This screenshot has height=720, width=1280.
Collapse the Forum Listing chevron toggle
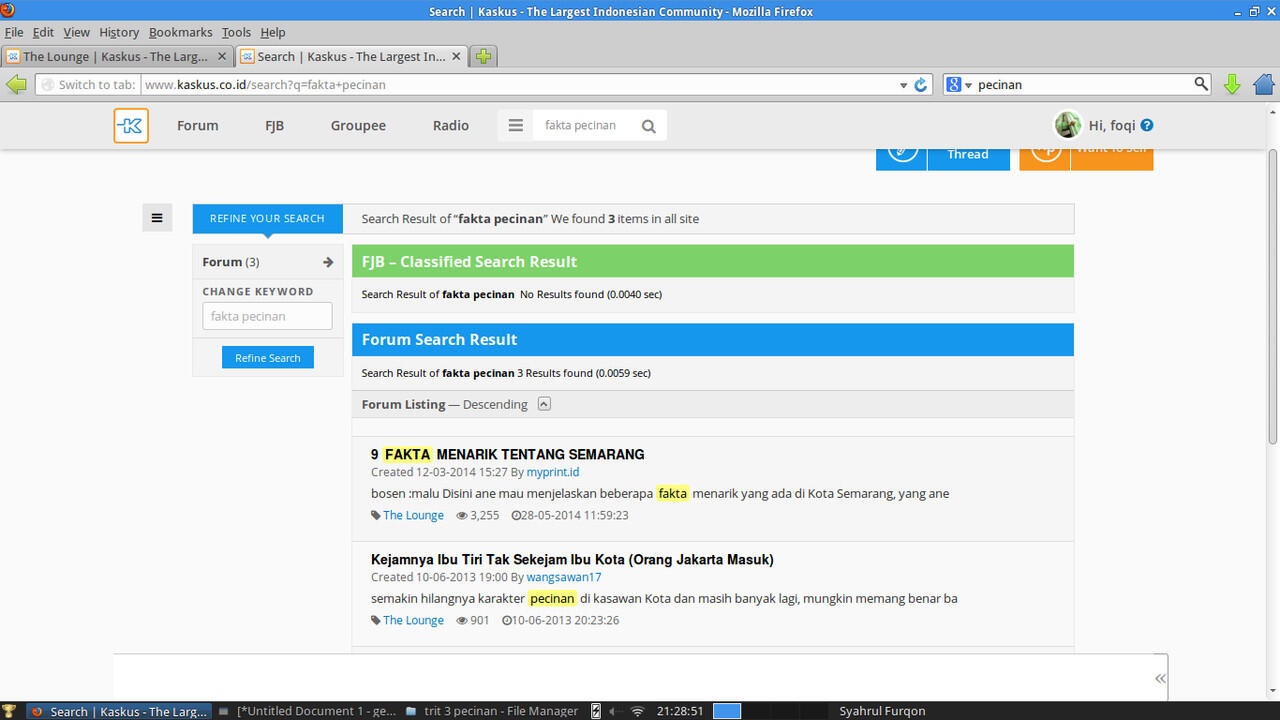pyautogui.click(x=544, y=404)
